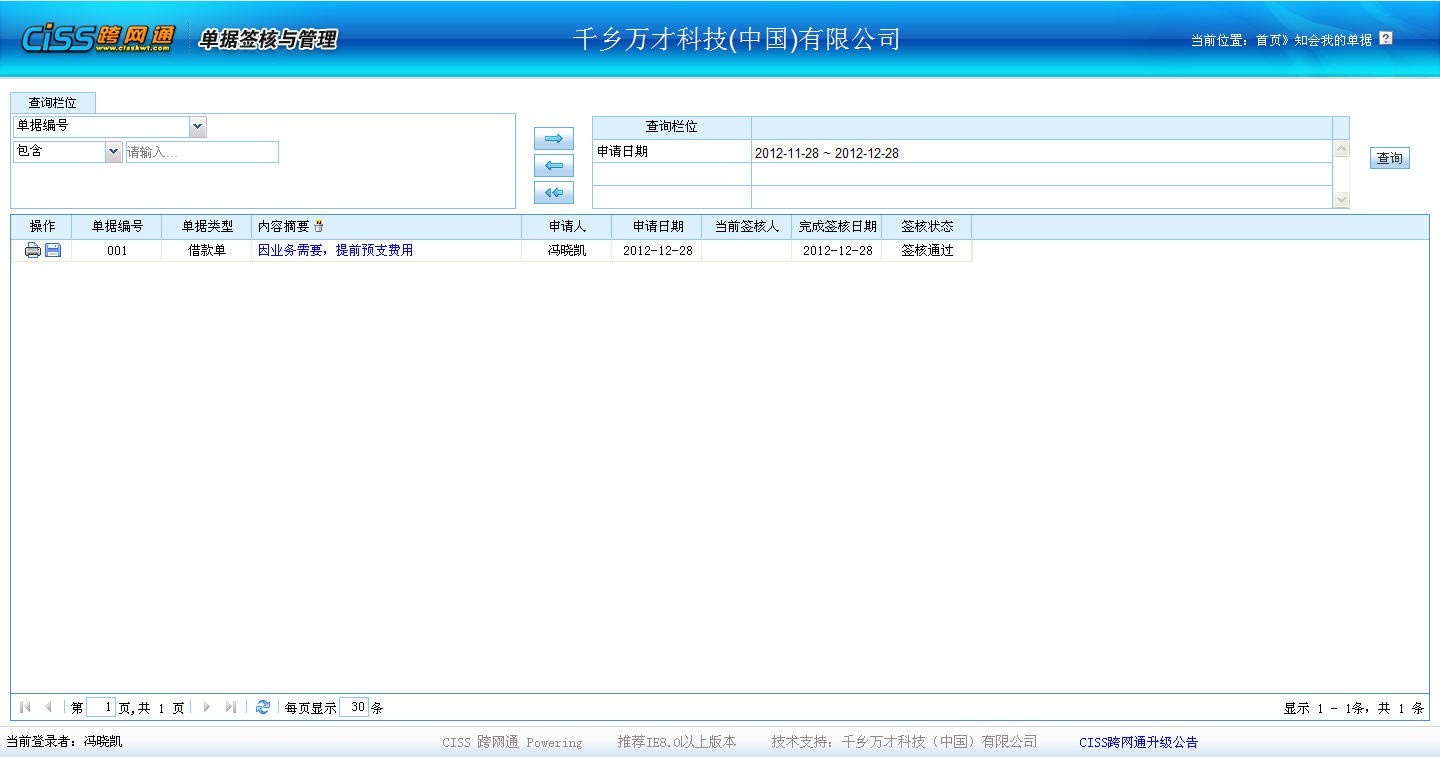Click the right arrow to add query field
This screenshot has height=757, width=1440.
click(553, 139)
